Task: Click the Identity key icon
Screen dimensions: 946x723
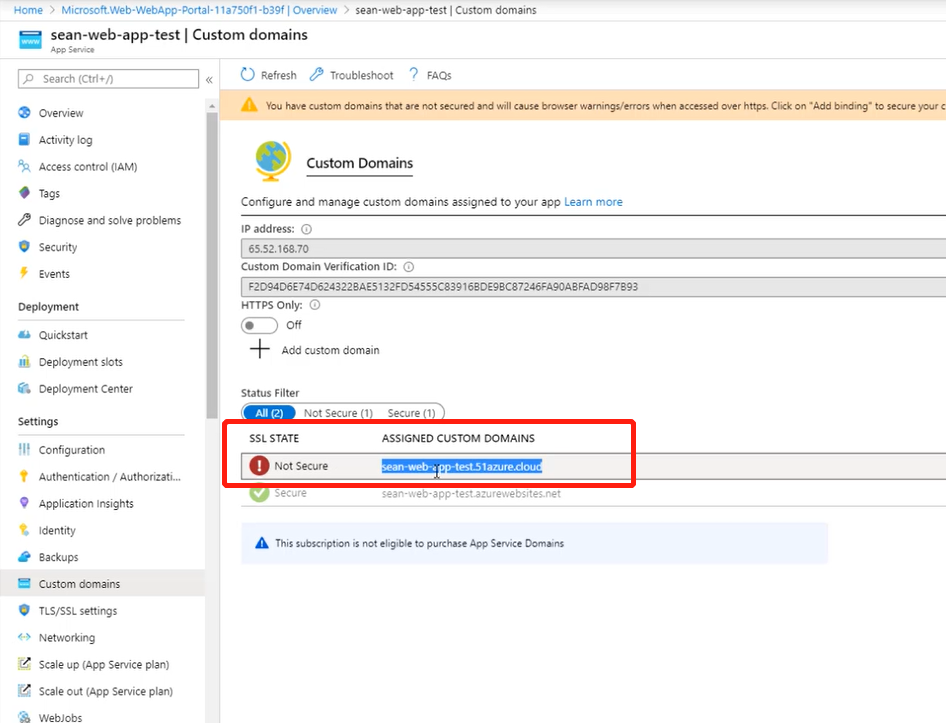Action: tap(24, 530)
